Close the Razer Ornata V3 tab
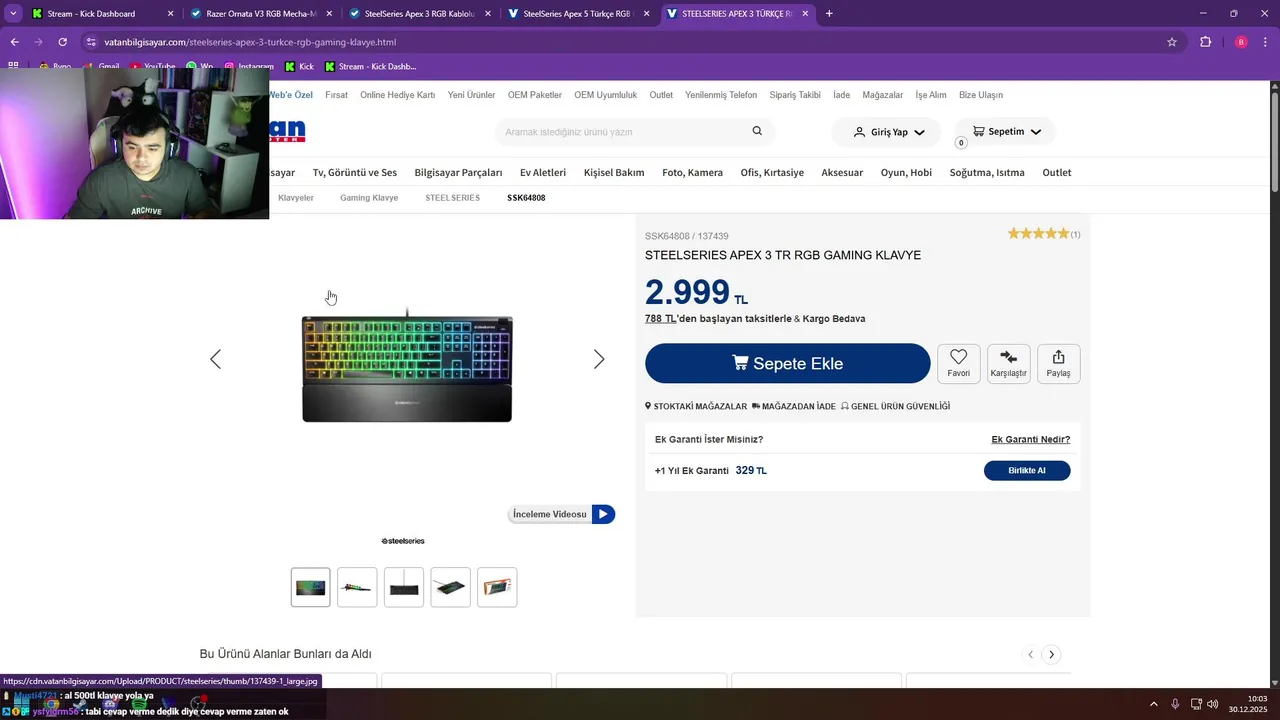Screen dimensions: 1280x720 (x=329, y=14)
